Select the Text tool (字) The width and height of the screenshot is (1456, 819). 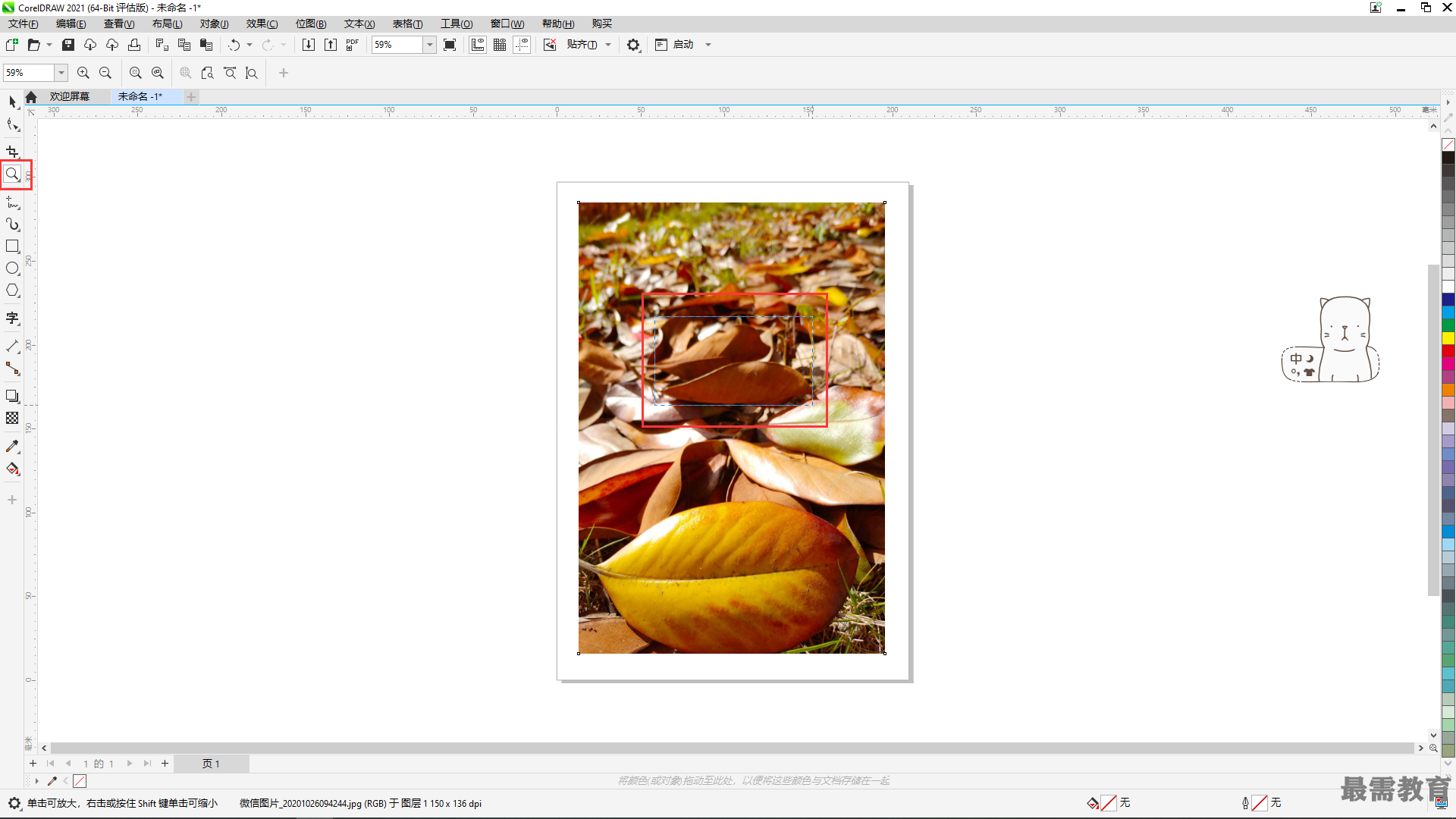click(x=12, y=318)
